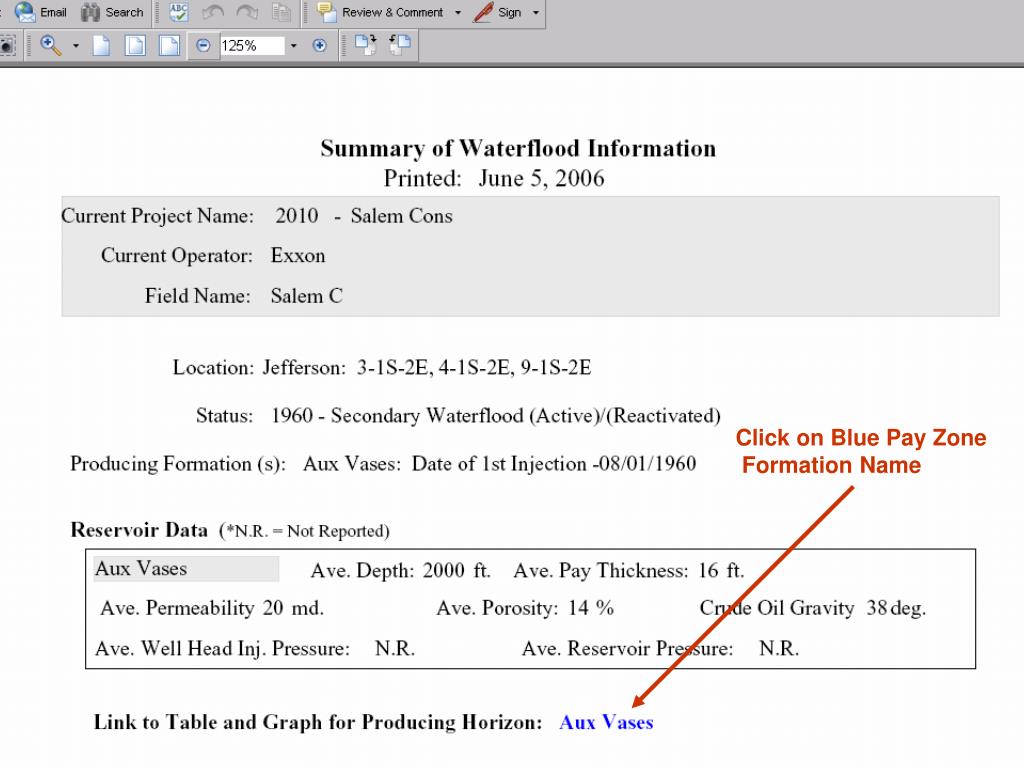Click the 'Printed: June 5, 2006' line

[x=494, y=178]
